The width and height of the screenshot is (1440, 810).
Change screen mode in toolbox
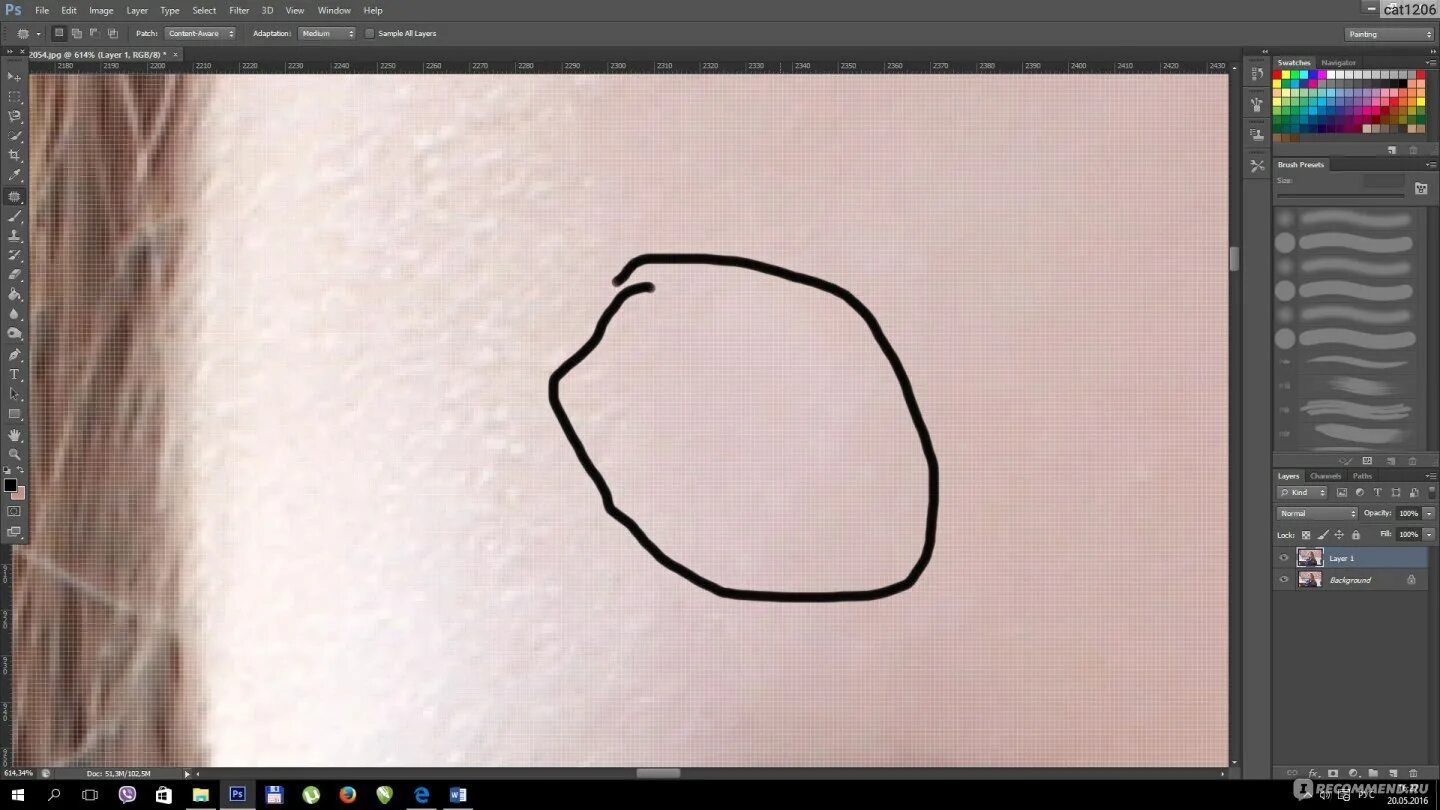pyautogui.click(x=14, y=532)
